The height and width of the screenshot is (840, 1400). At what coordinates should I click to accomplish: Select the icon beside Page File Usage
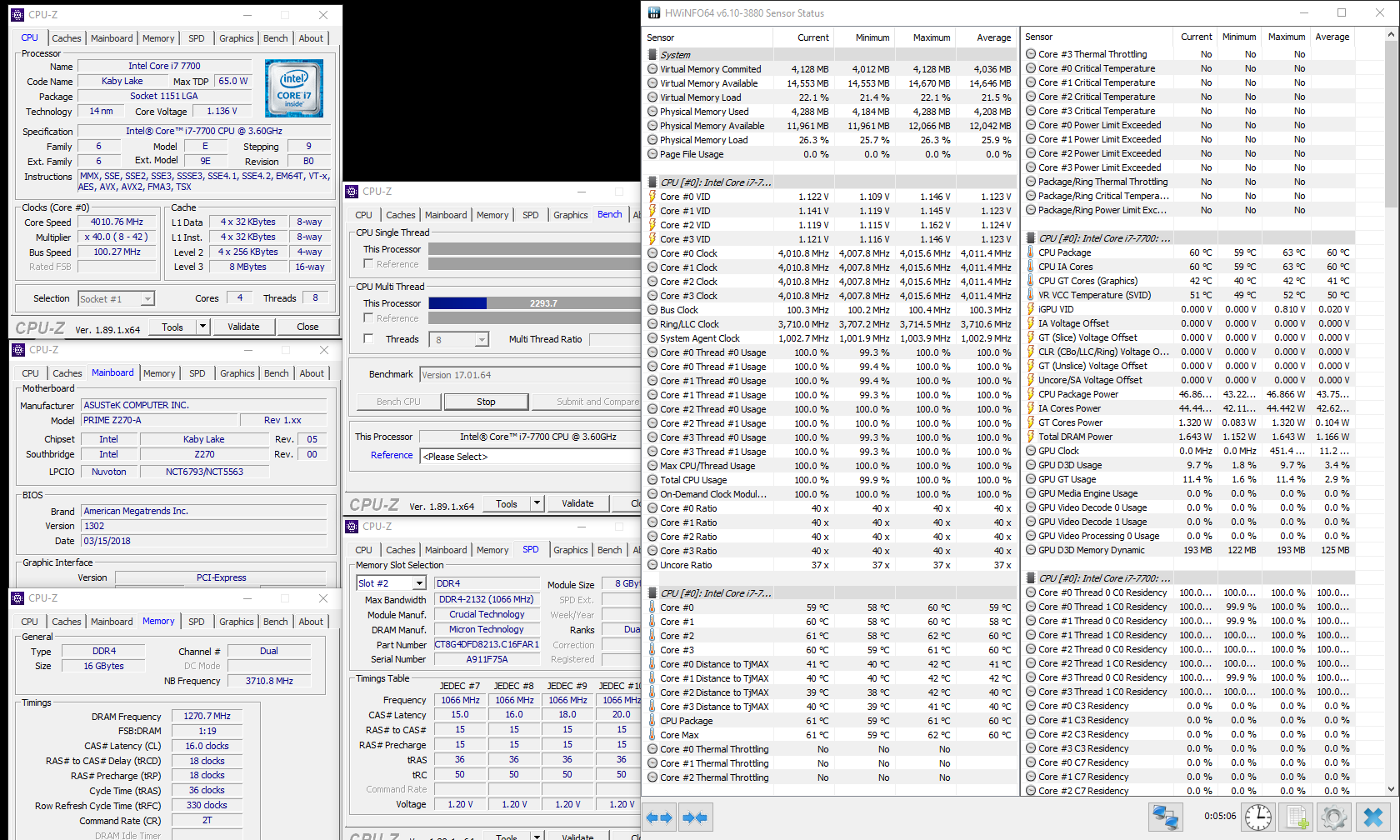(x=652, y=154)
